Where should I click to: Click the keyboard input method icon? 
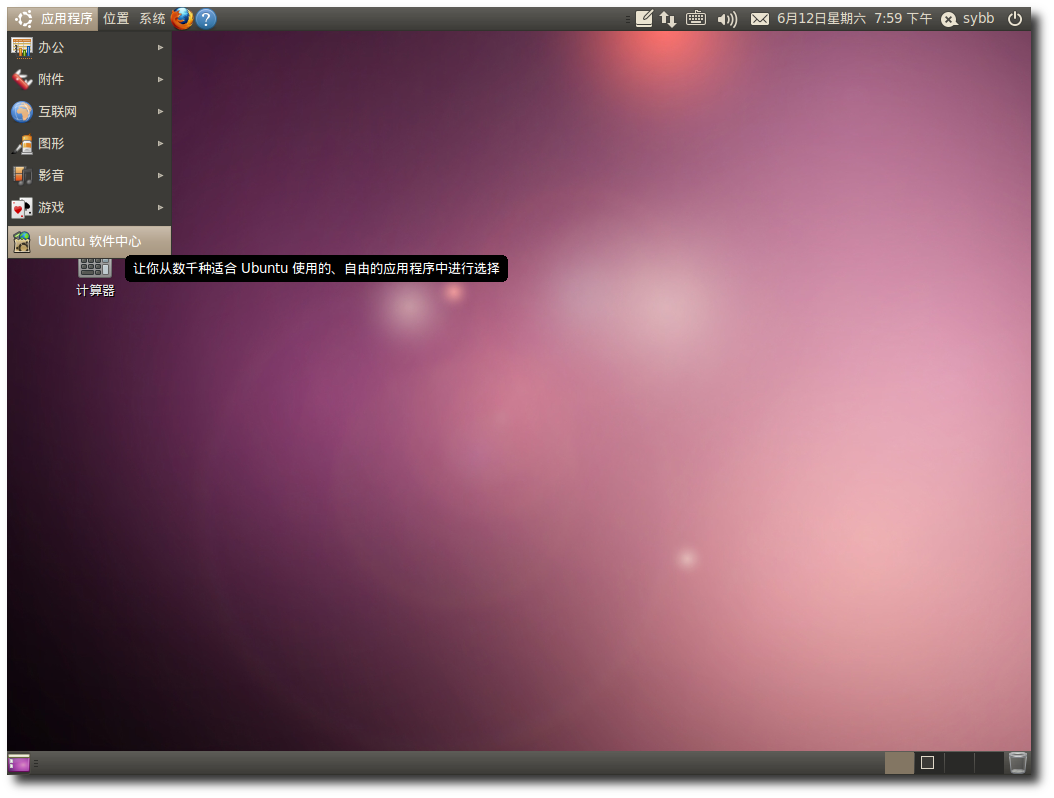pyautogui.click(x=696, y=19)
